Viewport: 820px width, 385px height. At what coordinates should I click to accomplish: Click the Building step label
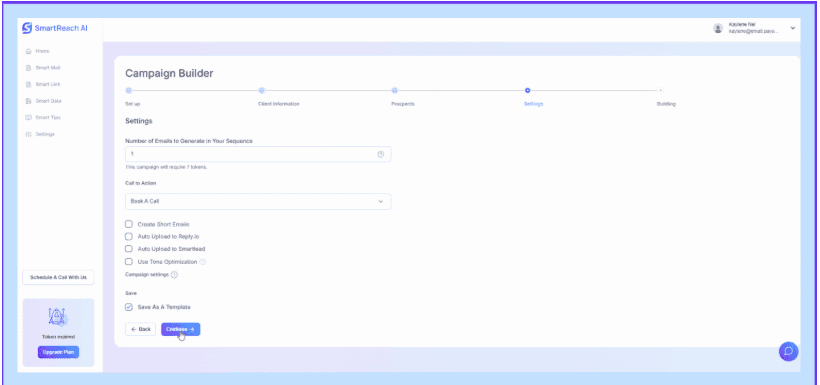coord(666,104)
